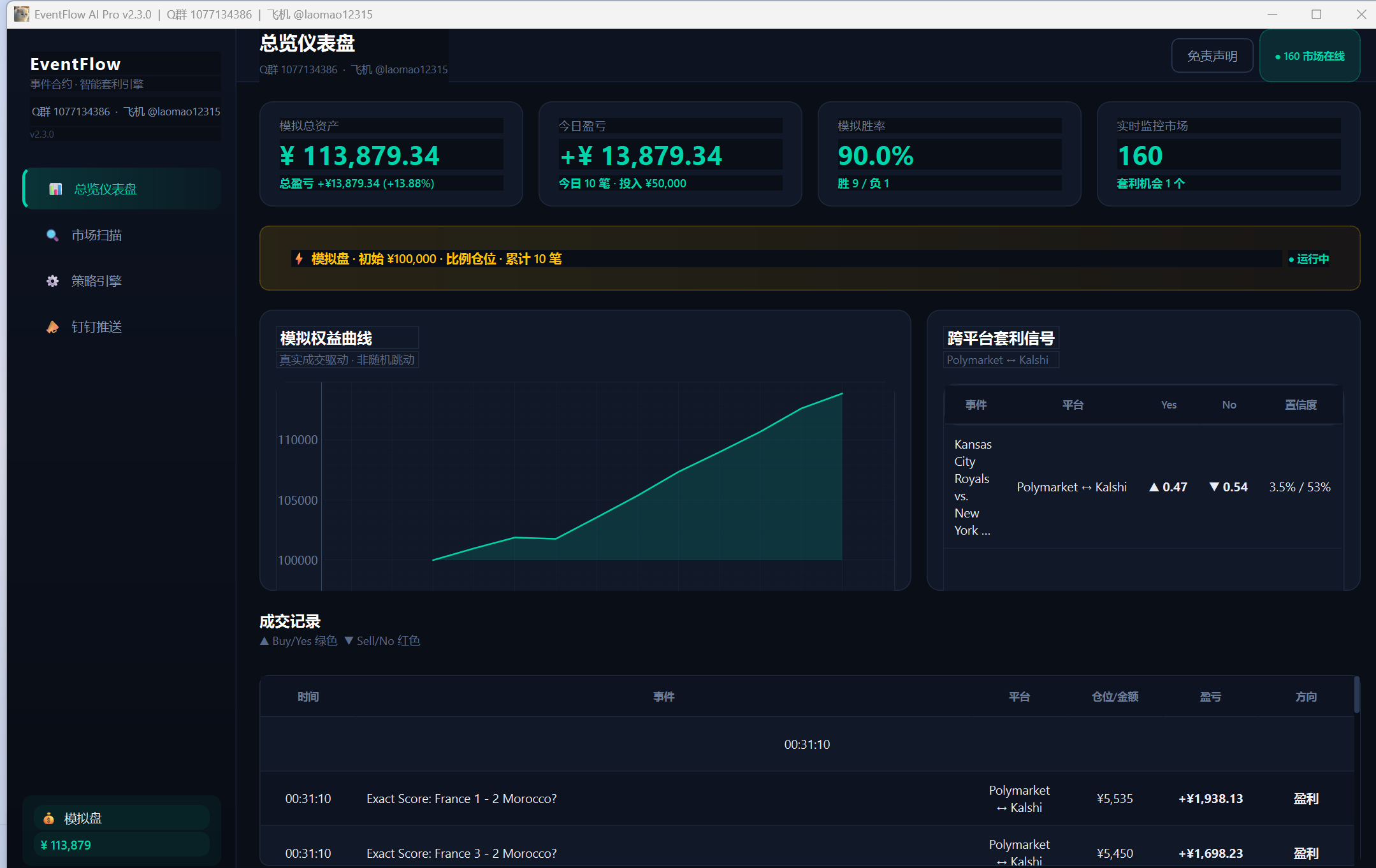Click the 运行中 status indicator
This screenshot has width=1376, height=868.
point(1308,259)
